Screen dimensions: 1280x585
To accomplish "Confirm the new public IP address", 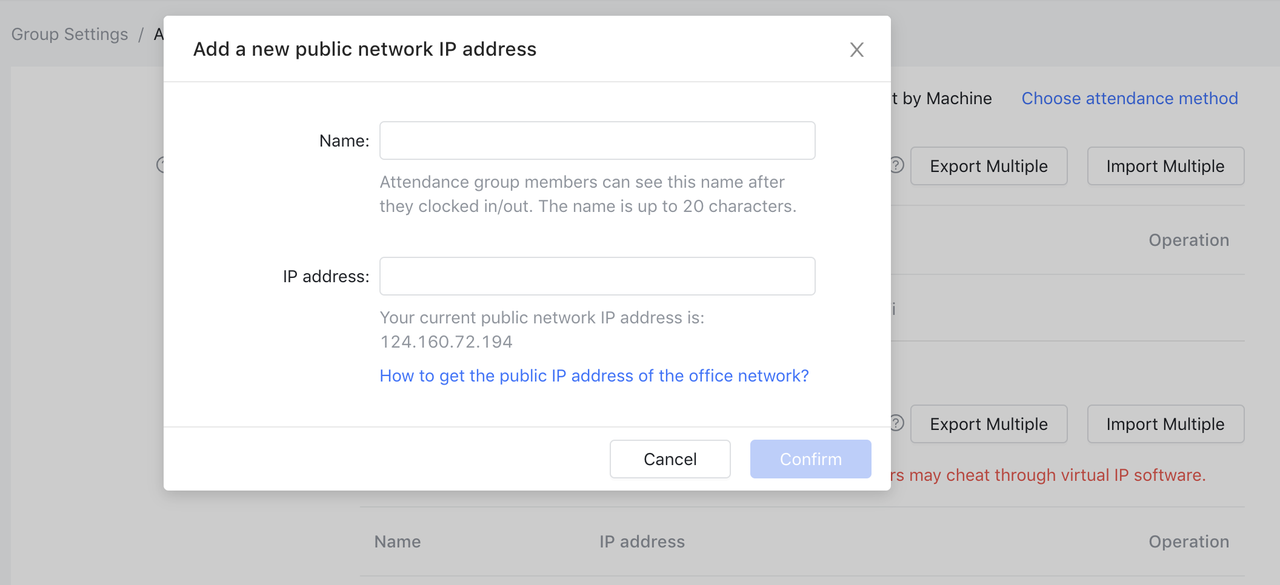I will pos(810,459).
